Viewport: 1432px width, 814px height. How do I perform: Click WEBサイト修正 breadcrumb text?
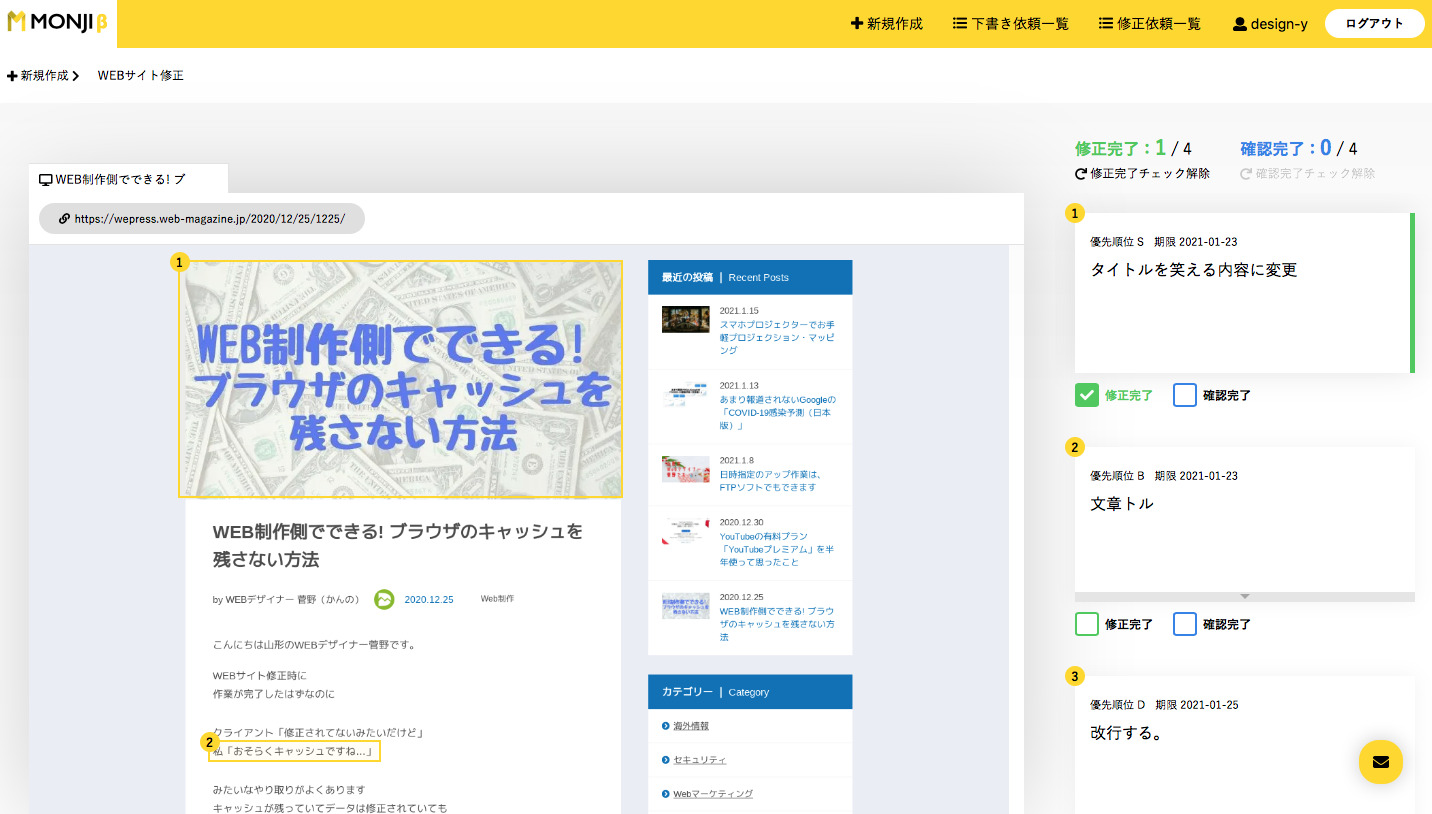[x=140, y=75]
